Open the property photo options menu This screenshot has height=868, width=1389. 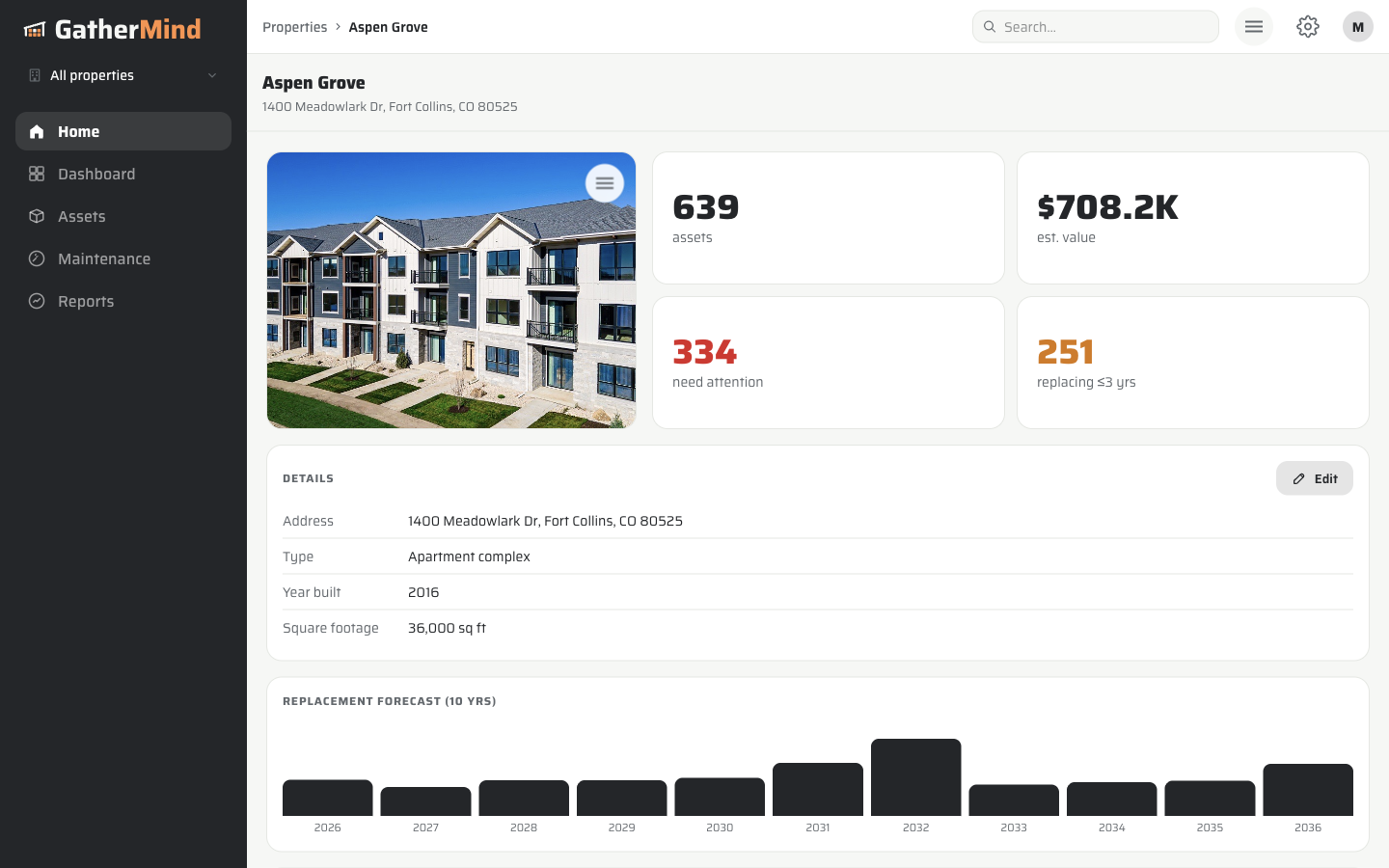pos(605,183)
